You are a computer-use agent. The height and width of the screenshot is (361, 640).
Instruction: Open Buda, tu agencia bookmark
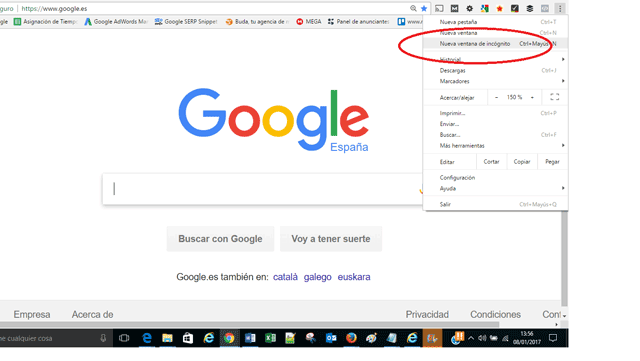pyautogui.click(x=257, y=22)
